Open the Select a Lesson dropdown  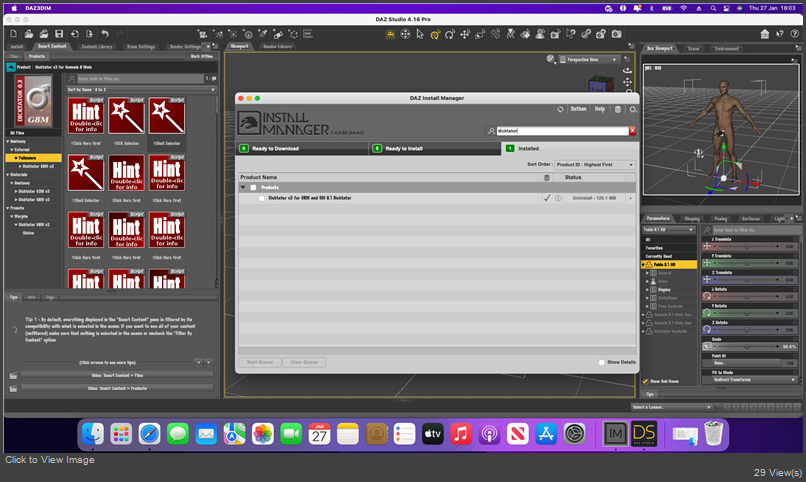pos(671,407)
